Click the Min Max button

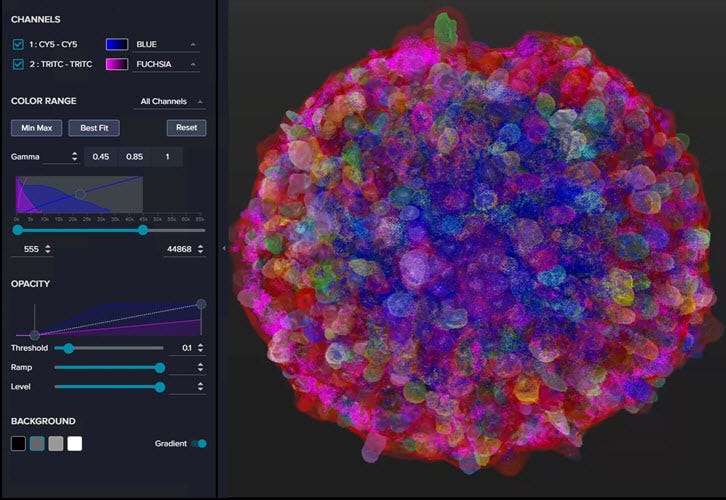(x=36, y=128)
